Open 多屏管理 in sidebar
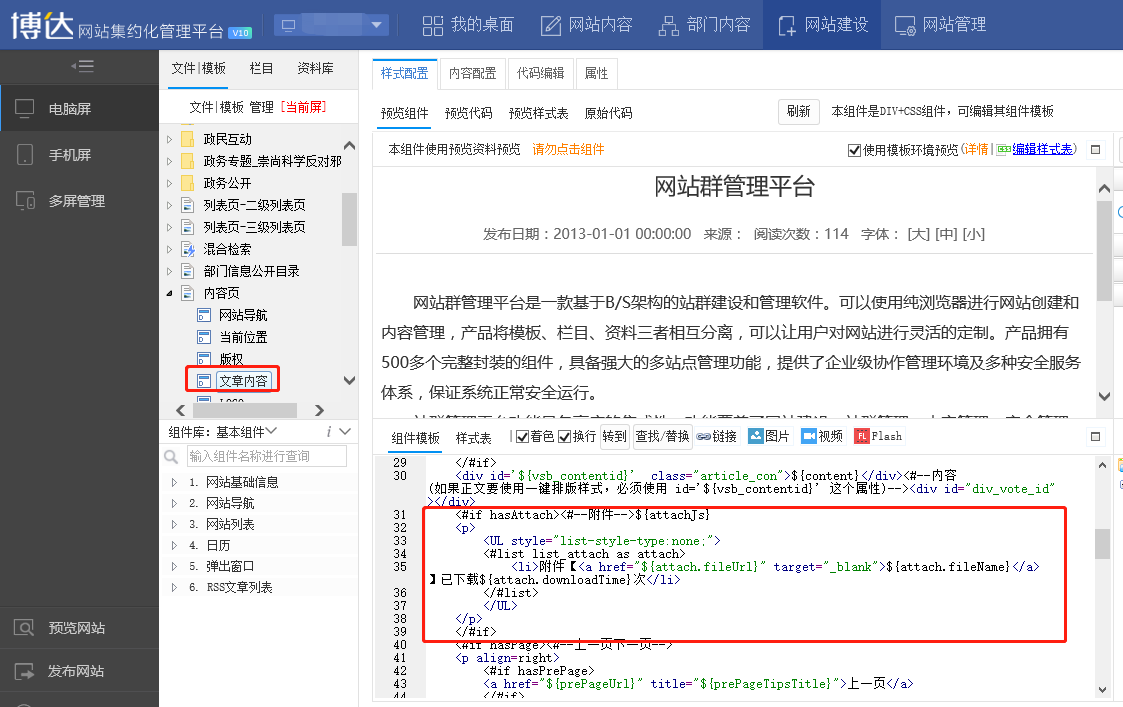 click(79, 201)
